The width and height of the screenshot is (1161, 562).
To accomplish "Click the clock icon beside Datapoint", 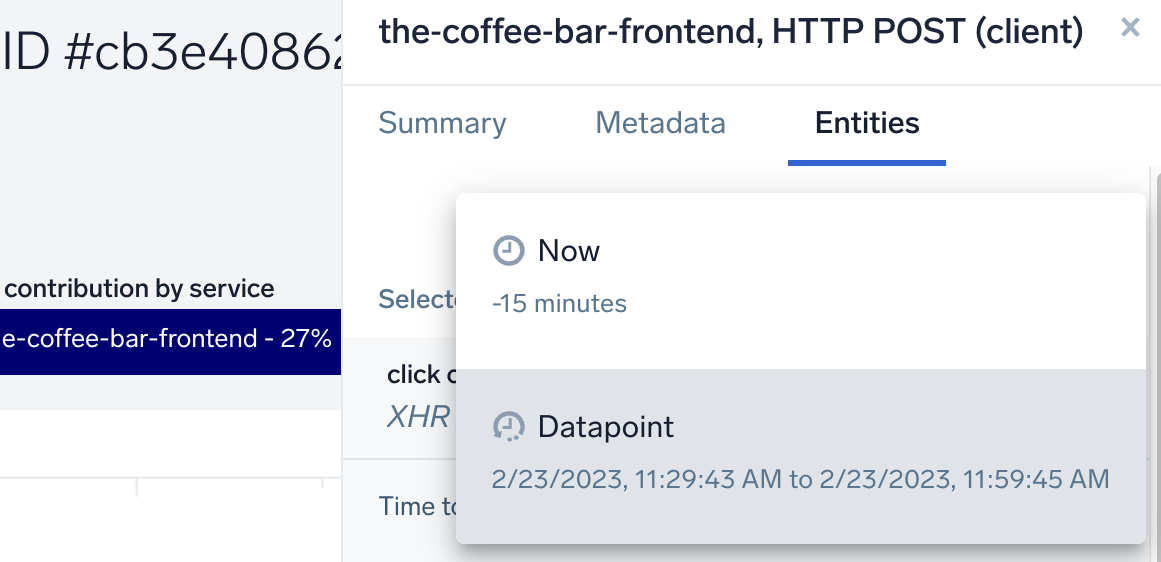I will 509,427.
